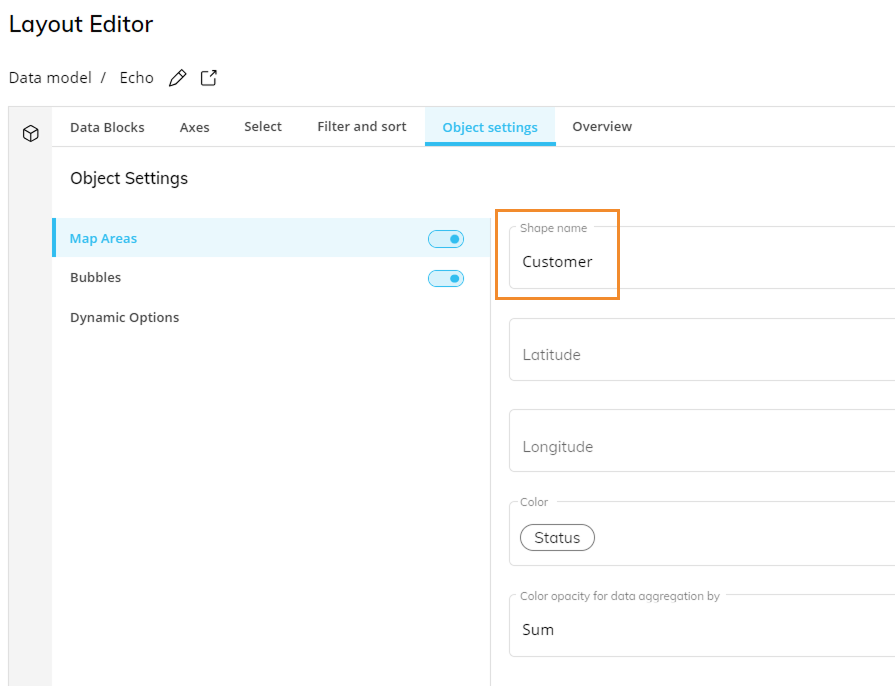The image size is (895, 686).
Task: Click the Latitude field
Action: [702, 349]
